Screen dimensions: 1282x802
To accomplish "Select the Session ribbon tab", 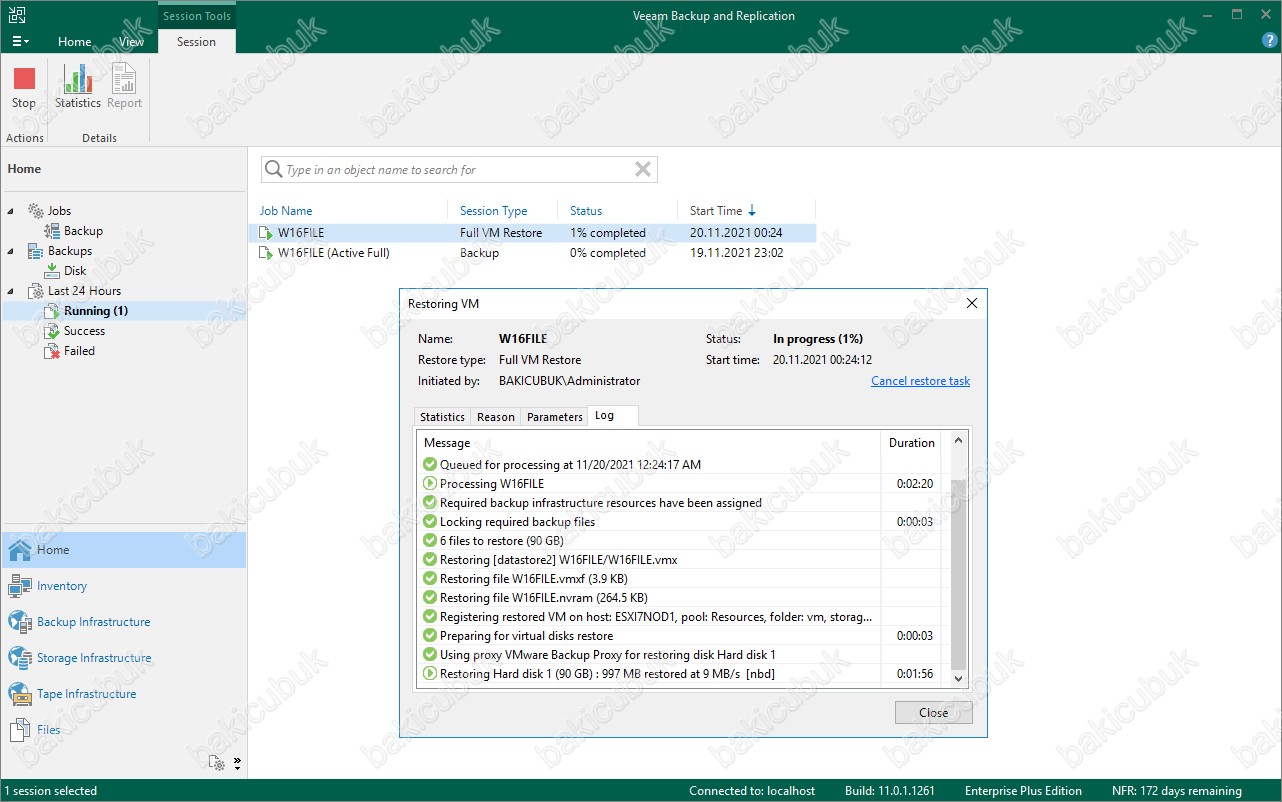I will tap(196, 42).
